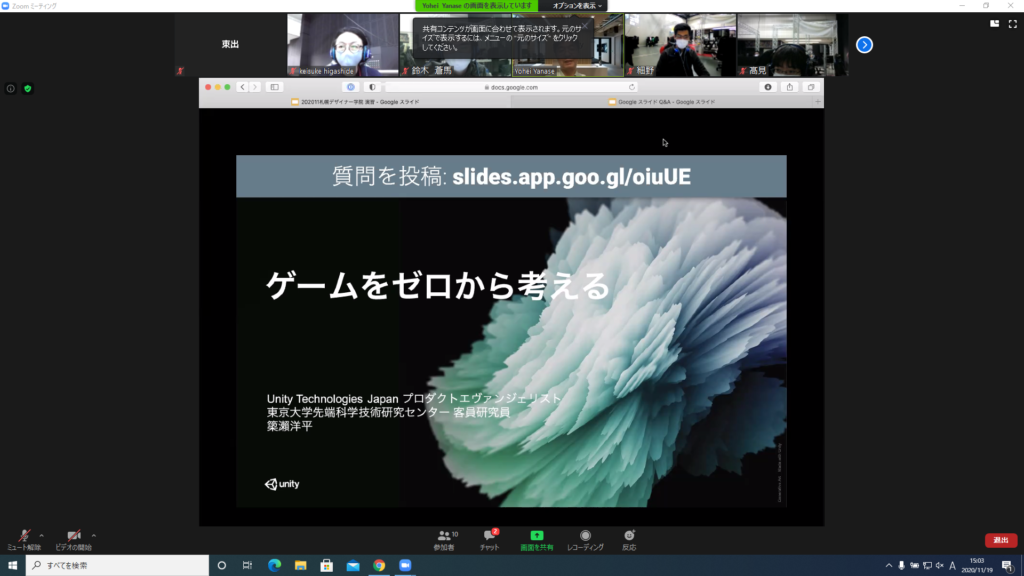Screen dimensions: 1024x576
Task: Show next participants with the blue arrow
Action: coord(864,45)
